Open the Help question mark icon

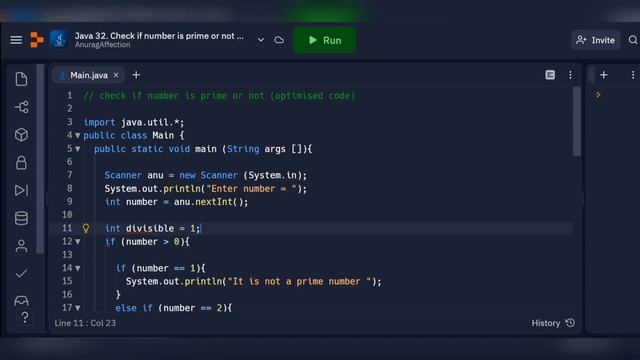(x=24, y=317)
